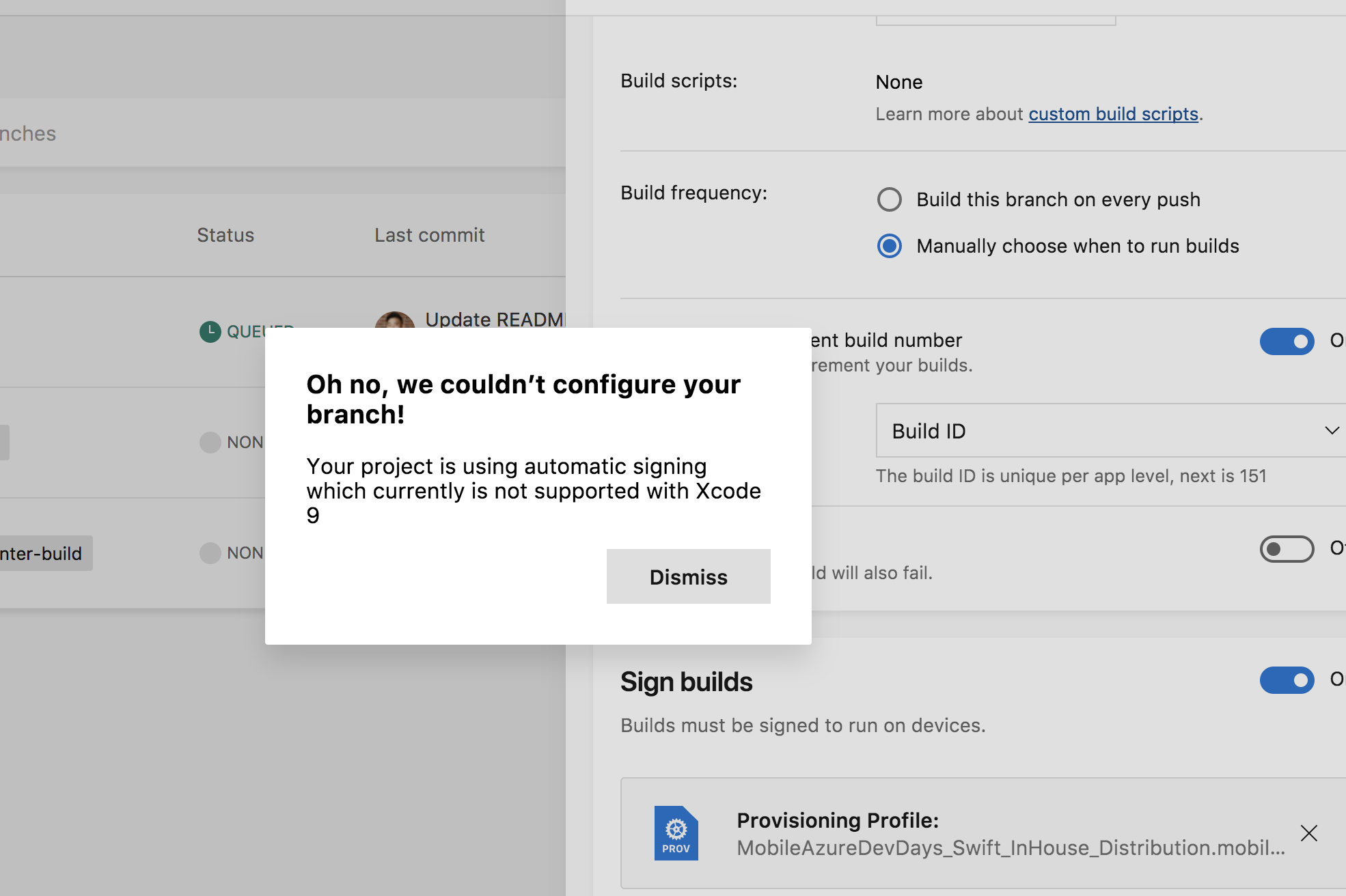This screenshot has height=896, width=1346.
Task: Turn off the Sign builds switch
Action: point(1287,680)
